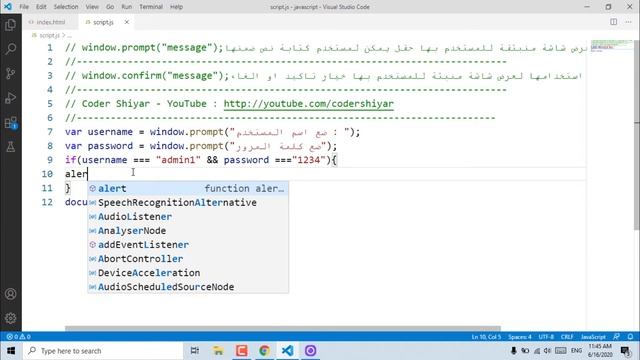
Task: Follow the youtube.com/codershiyar link
Action: (309, 104)
